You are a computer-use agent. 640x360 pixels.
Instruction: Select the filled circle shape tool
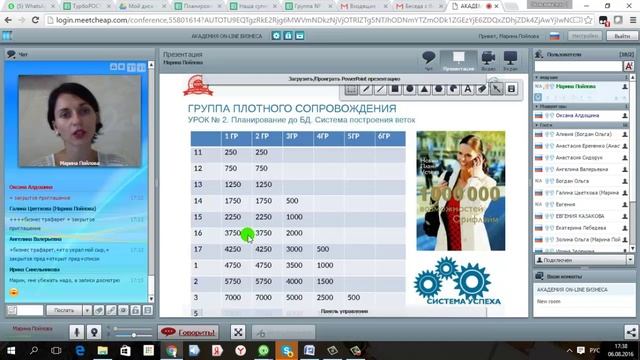point(410,89)
